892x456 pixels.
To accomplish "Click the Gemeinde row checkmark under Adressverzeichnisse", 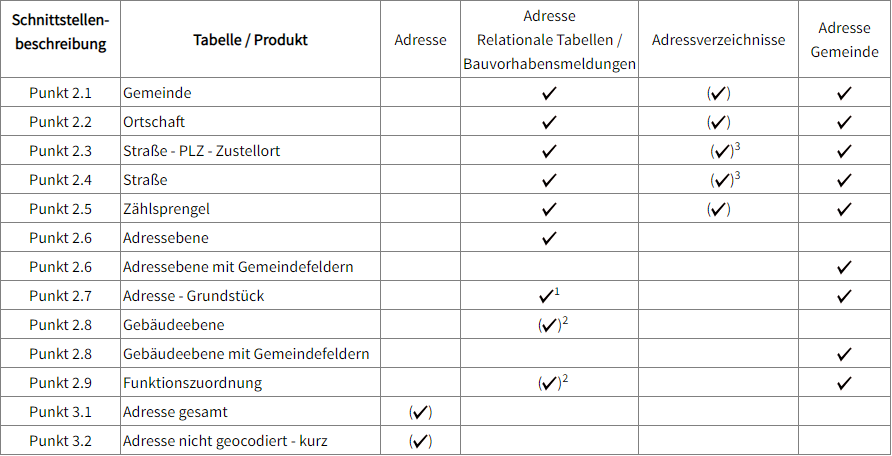I will coord(718,94).
